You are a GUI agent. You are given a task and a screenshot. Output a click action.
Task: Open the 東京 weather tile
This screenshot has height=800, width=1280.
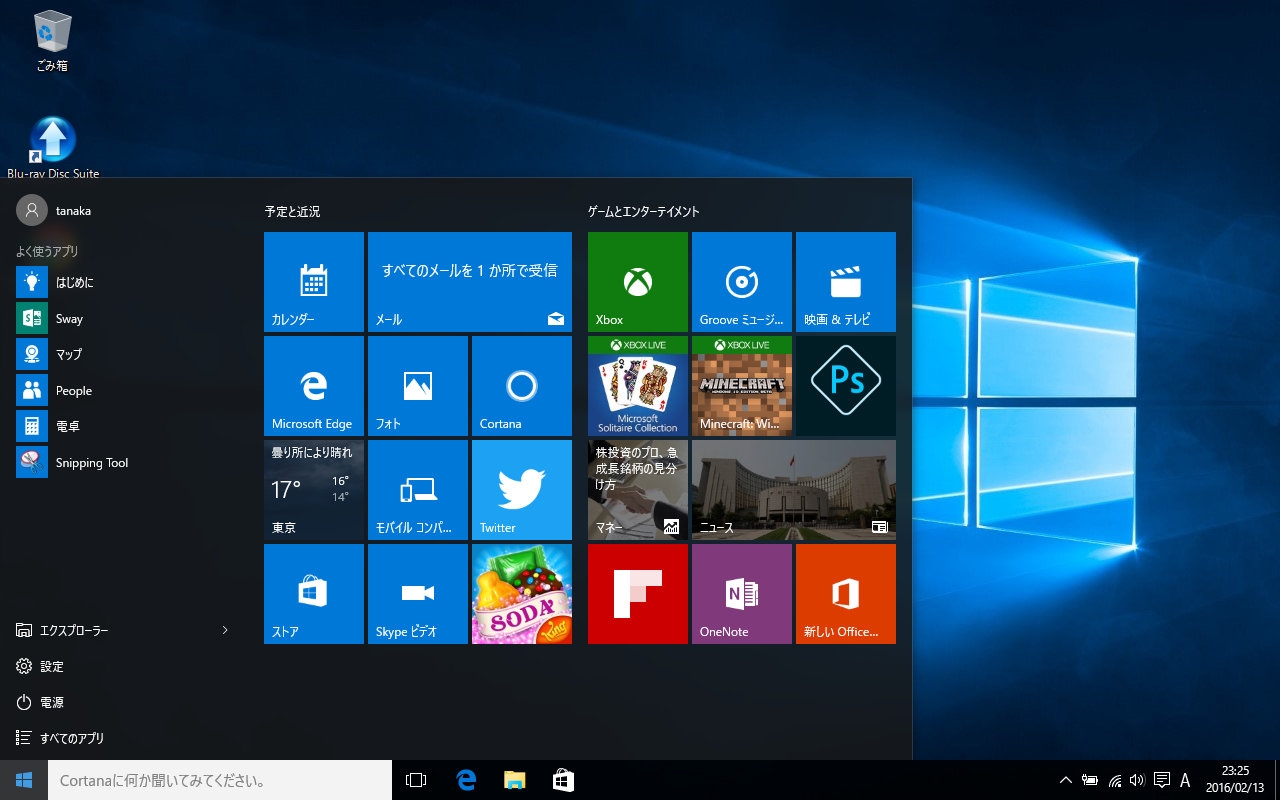(x=314, y=490)
